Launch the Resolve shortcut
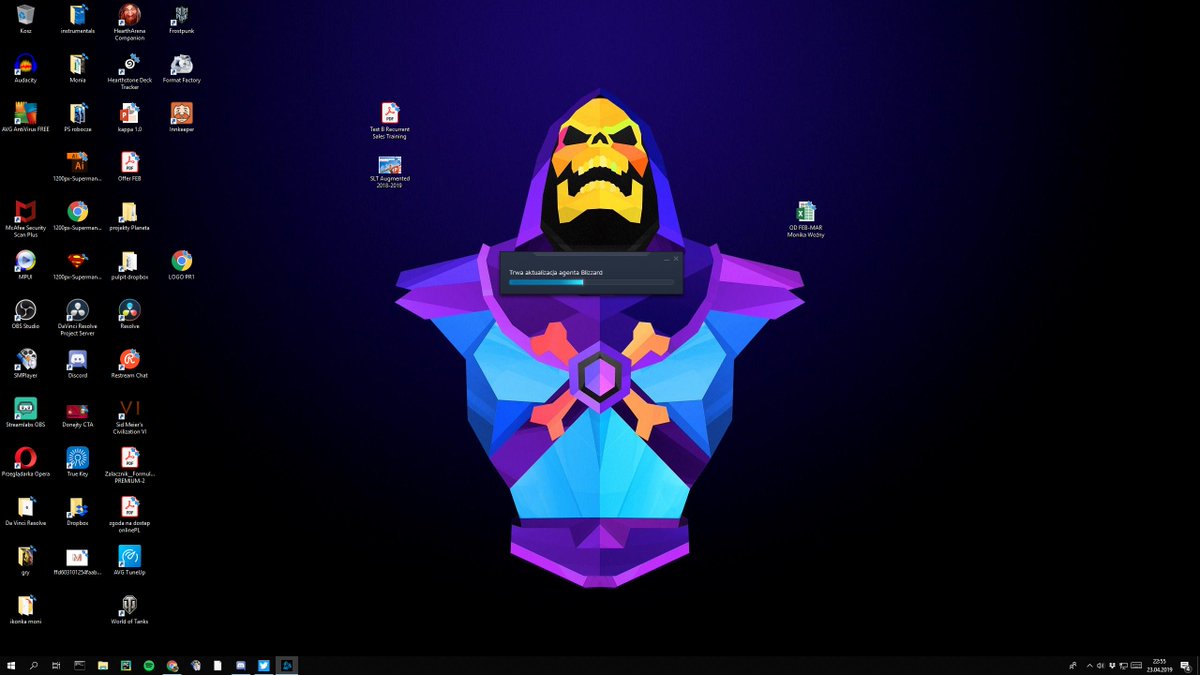Image resolution: width=1200 pixels, height=675 pixels. [x=129, y=313]
